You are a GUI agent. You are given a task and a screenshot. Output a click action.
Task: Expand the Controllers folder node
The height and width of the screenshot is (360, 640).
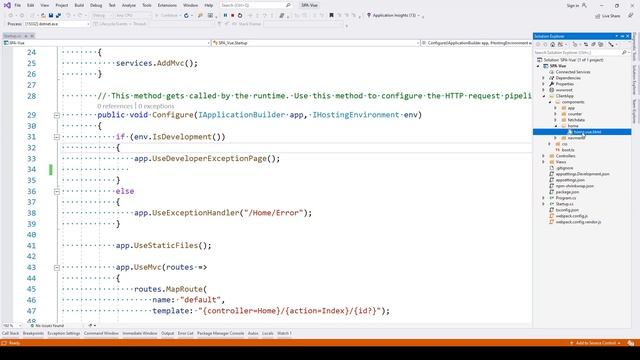pos(543,156)
